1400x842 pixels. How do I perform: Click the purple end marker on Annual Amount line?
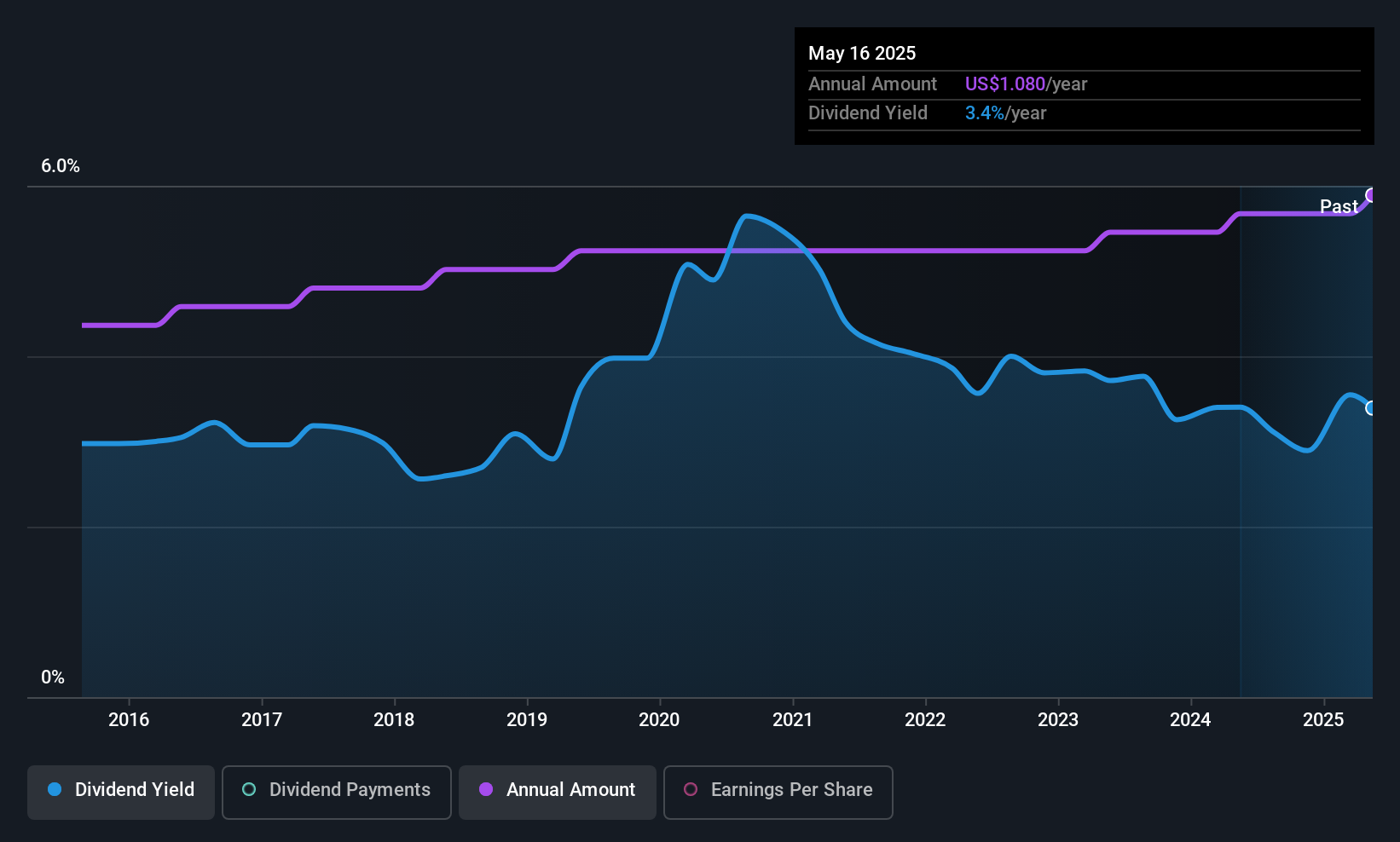1372,196
